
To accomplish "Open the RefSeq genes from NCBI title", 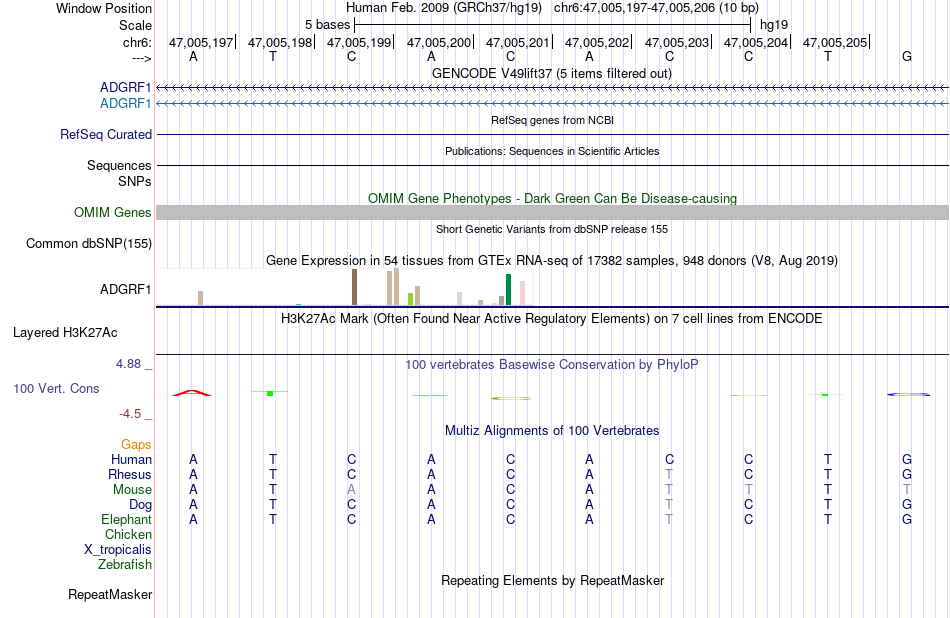I will point(552,120).
